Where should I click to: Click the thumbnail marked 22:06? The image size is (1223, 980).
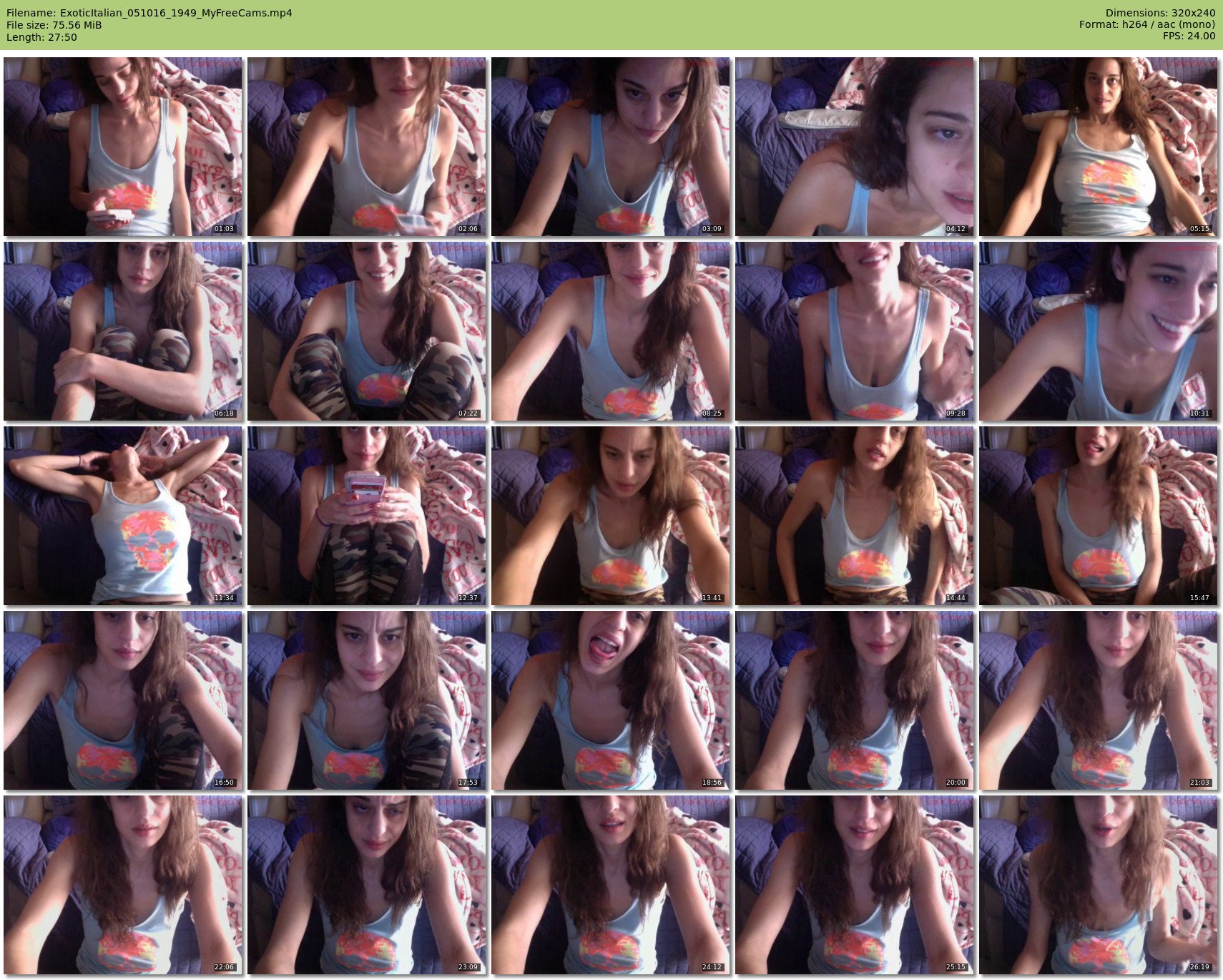pyautogui.click(x=122, y=885)
